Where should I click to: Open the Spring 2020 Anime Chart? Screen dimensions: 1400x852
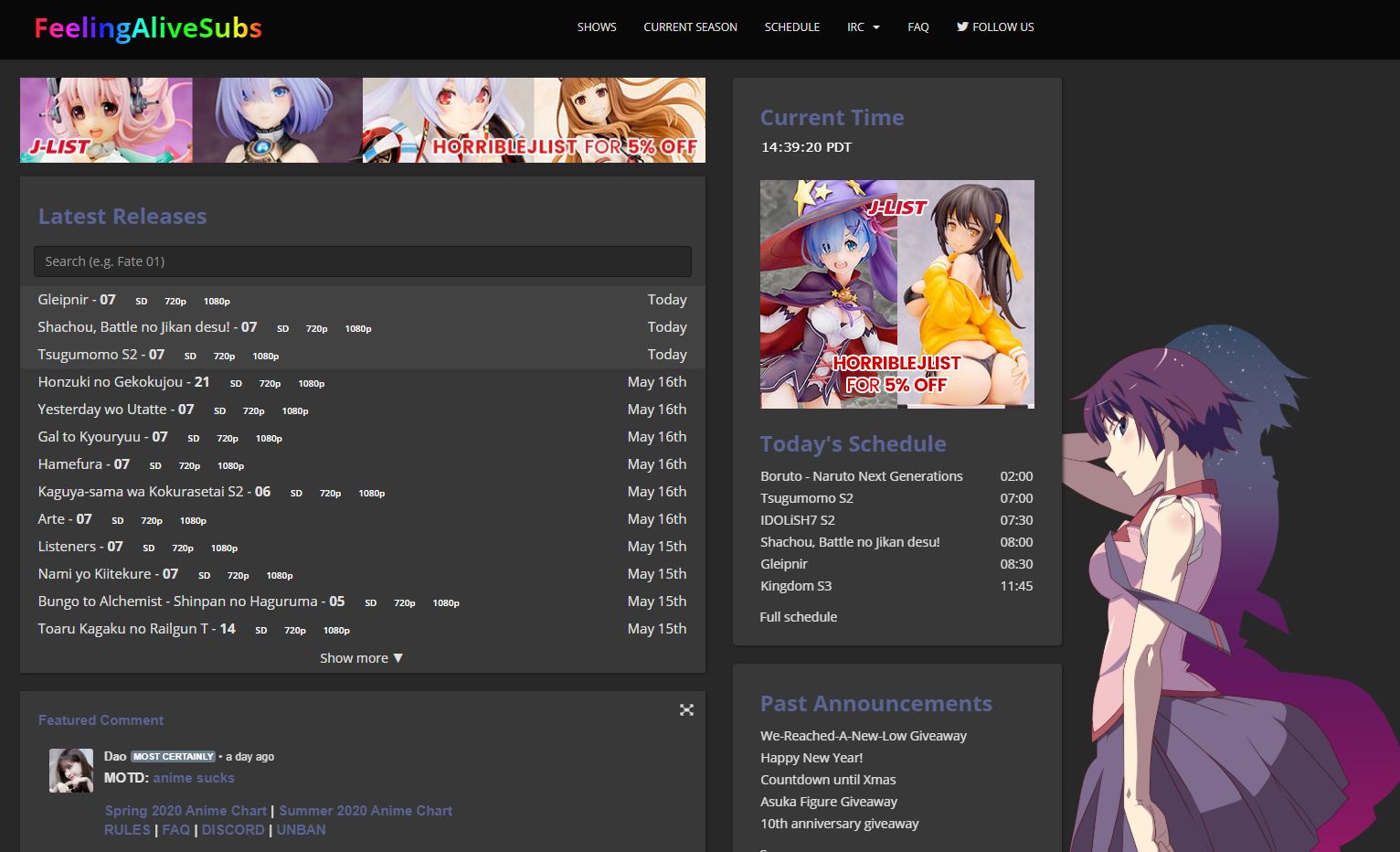(x=186, y=810)
